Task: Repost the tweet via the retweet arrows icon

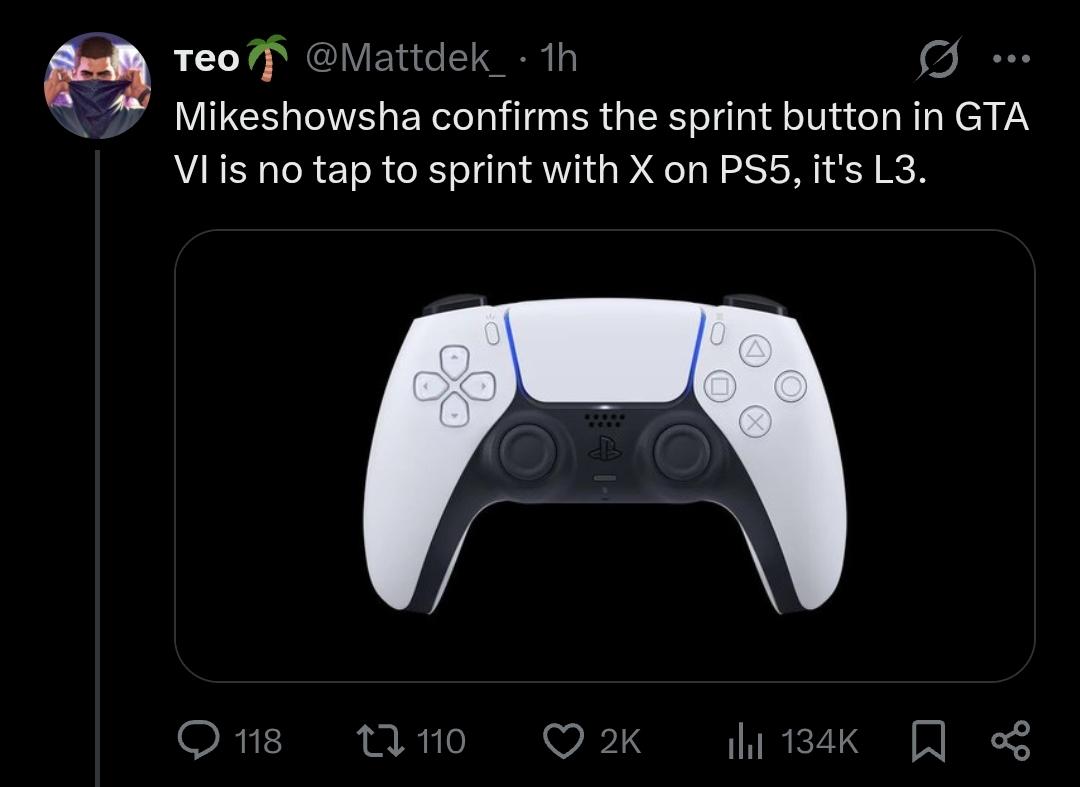Action: point(380,741)
